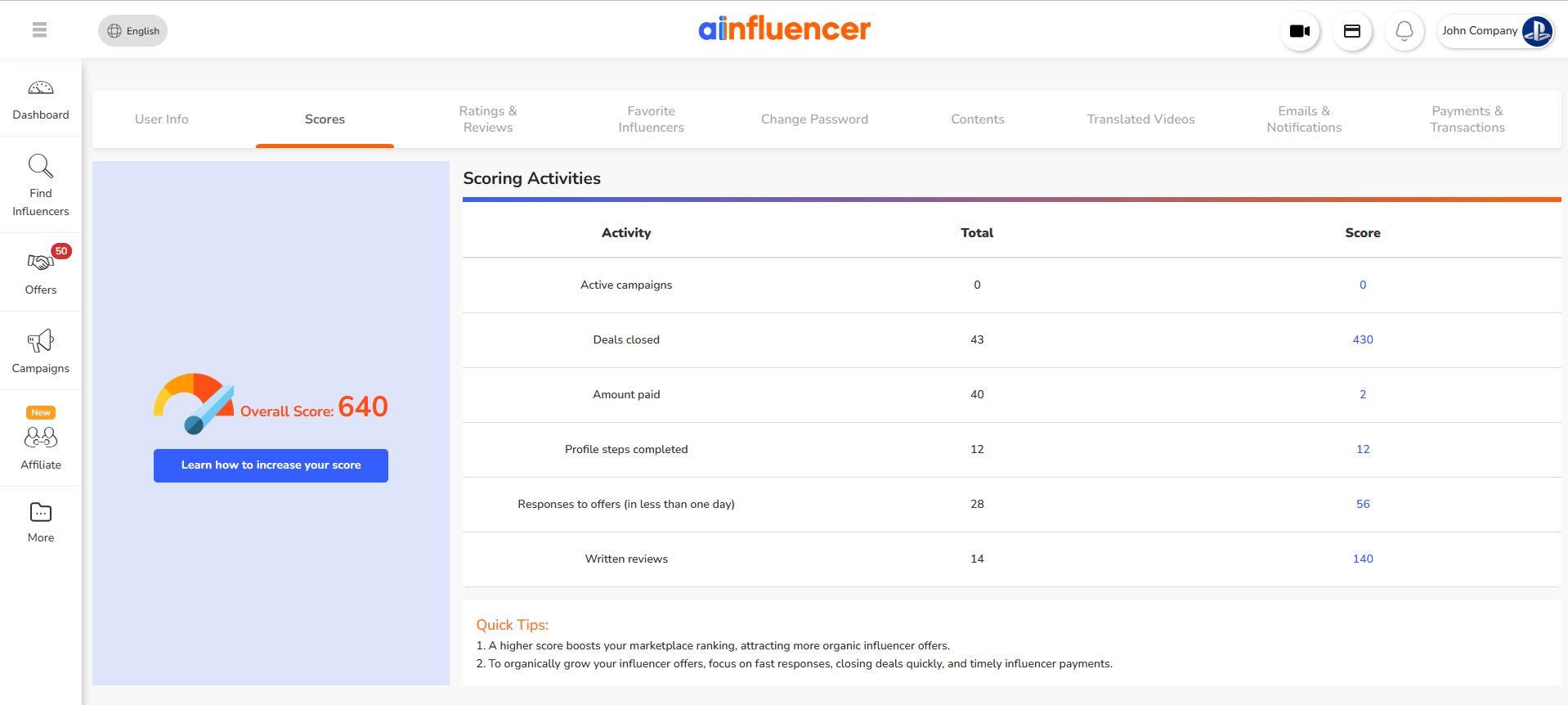Click the Quick Tips heading

click(513, 626)
